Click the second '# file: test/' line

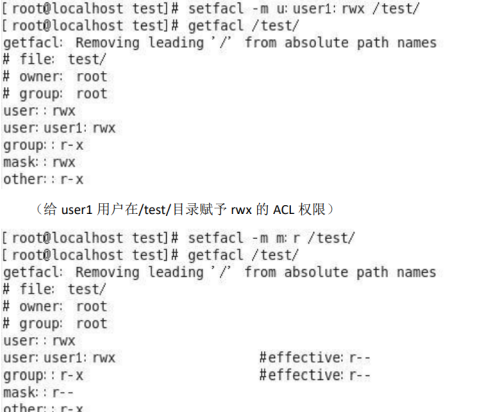[x=54, y=289]
